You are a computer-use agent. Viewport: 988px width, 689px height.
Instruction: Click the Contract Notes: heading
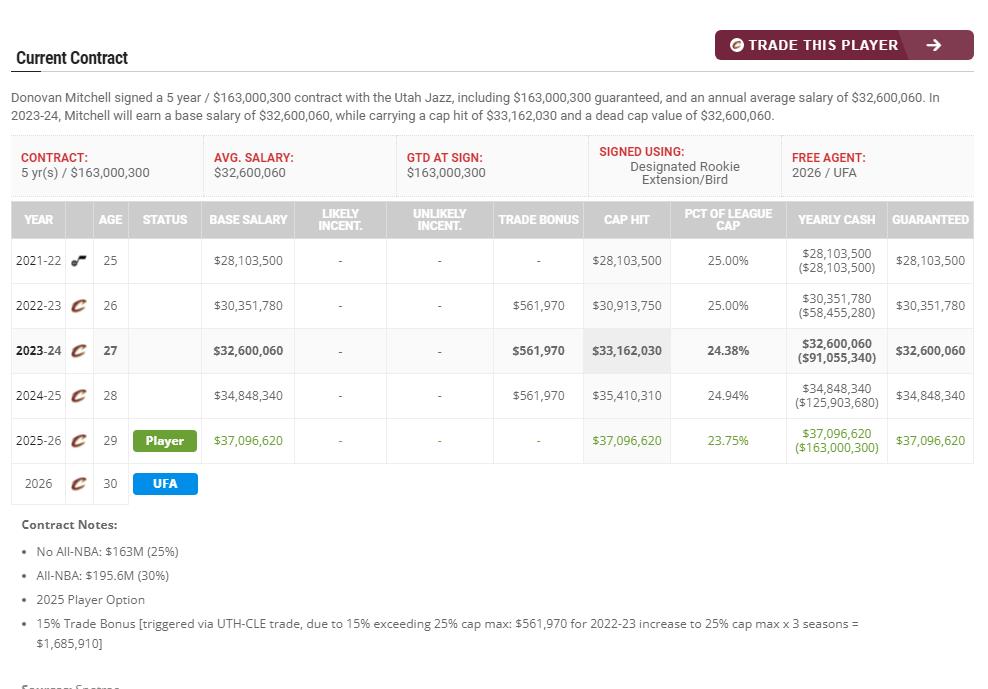click(x=69, y=524)
